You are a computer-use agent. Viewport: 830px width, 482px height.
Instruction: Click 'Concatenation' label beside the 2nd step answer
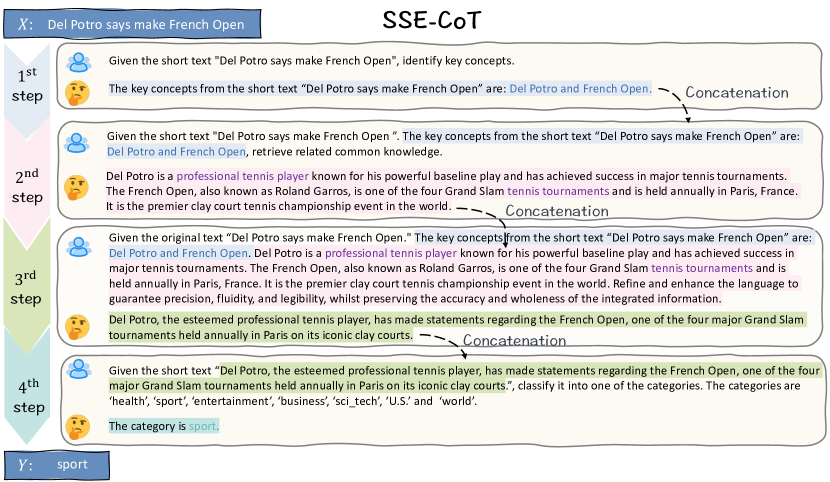(557, 211)
